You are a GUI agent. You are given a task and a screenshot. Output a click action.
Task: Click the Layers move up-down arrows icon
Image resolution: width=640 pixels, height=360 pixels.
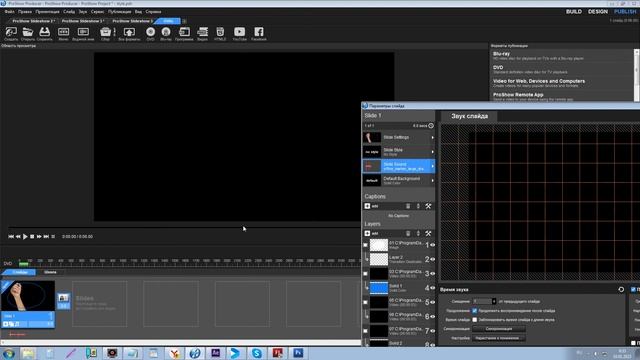click(418, 233)
